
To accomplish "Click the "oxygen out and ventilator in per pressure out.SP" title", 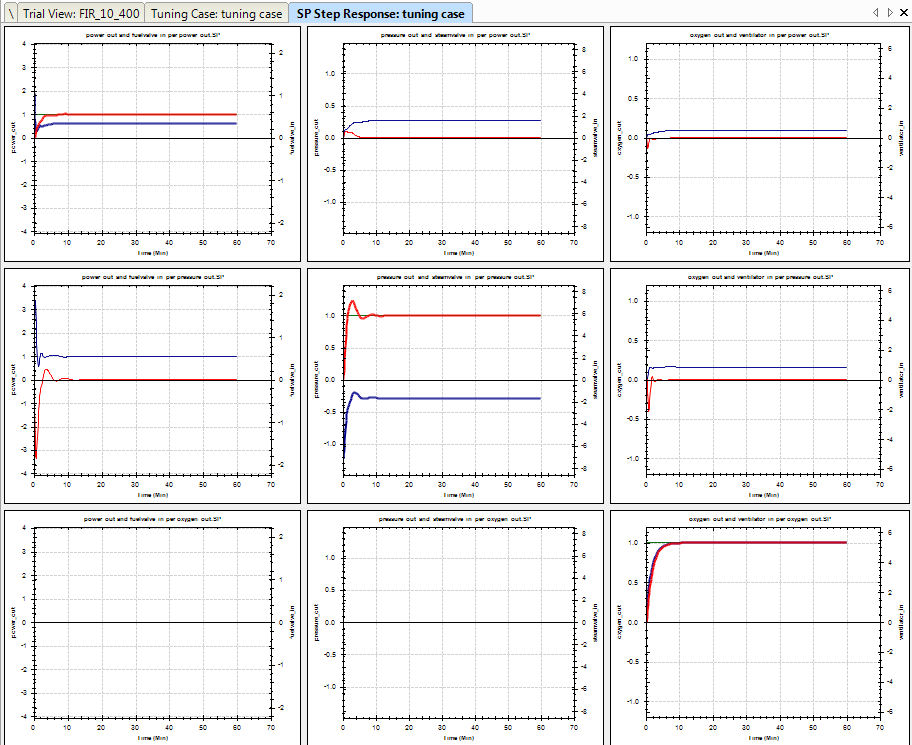I will click(763, 276).
